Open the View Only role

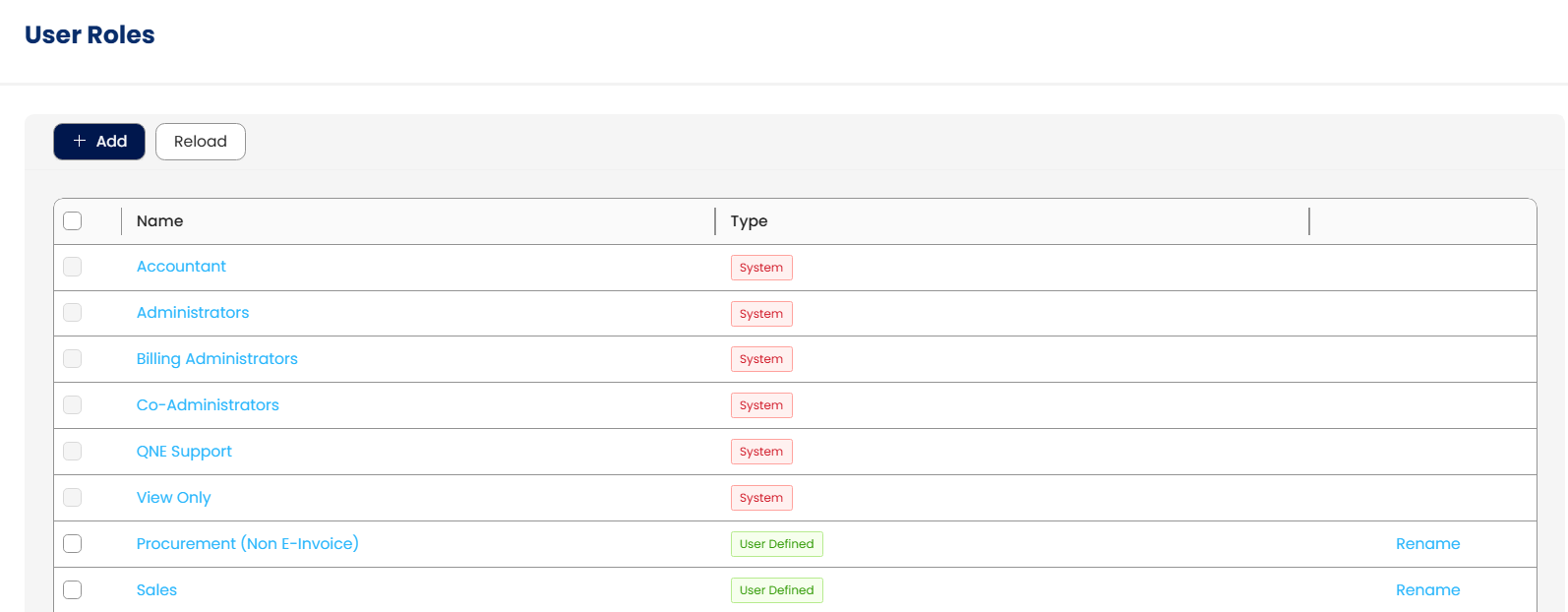(x=173, y=498)
